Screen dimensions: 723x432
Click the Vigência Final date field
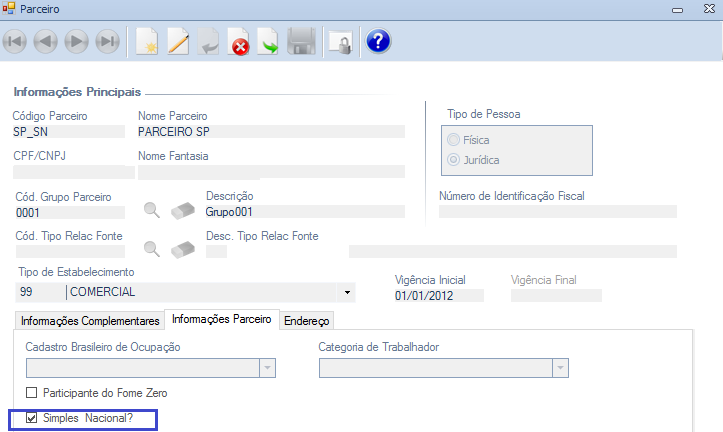coord(556,296)
